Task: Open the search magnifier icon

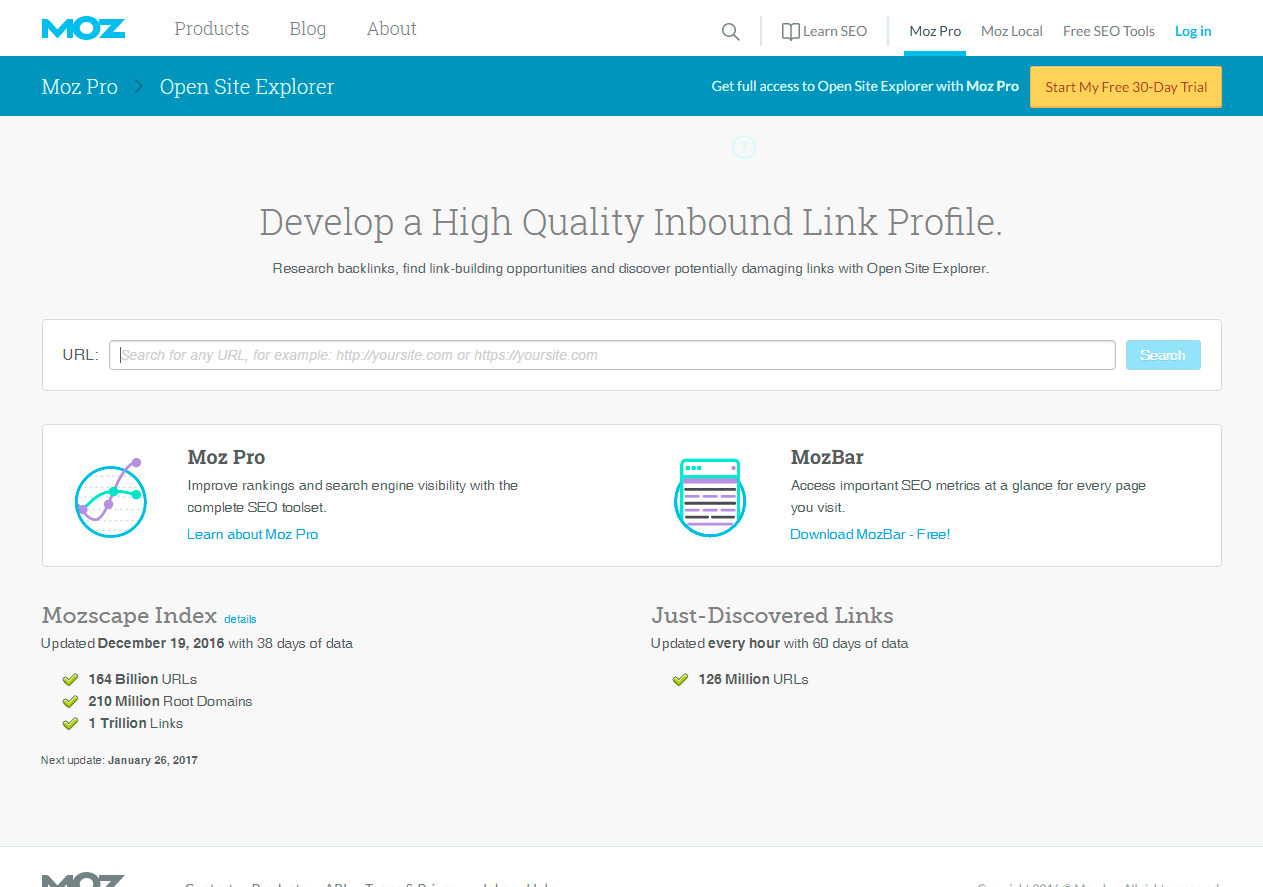Action: pyautogui.click(x=731, y=32)
